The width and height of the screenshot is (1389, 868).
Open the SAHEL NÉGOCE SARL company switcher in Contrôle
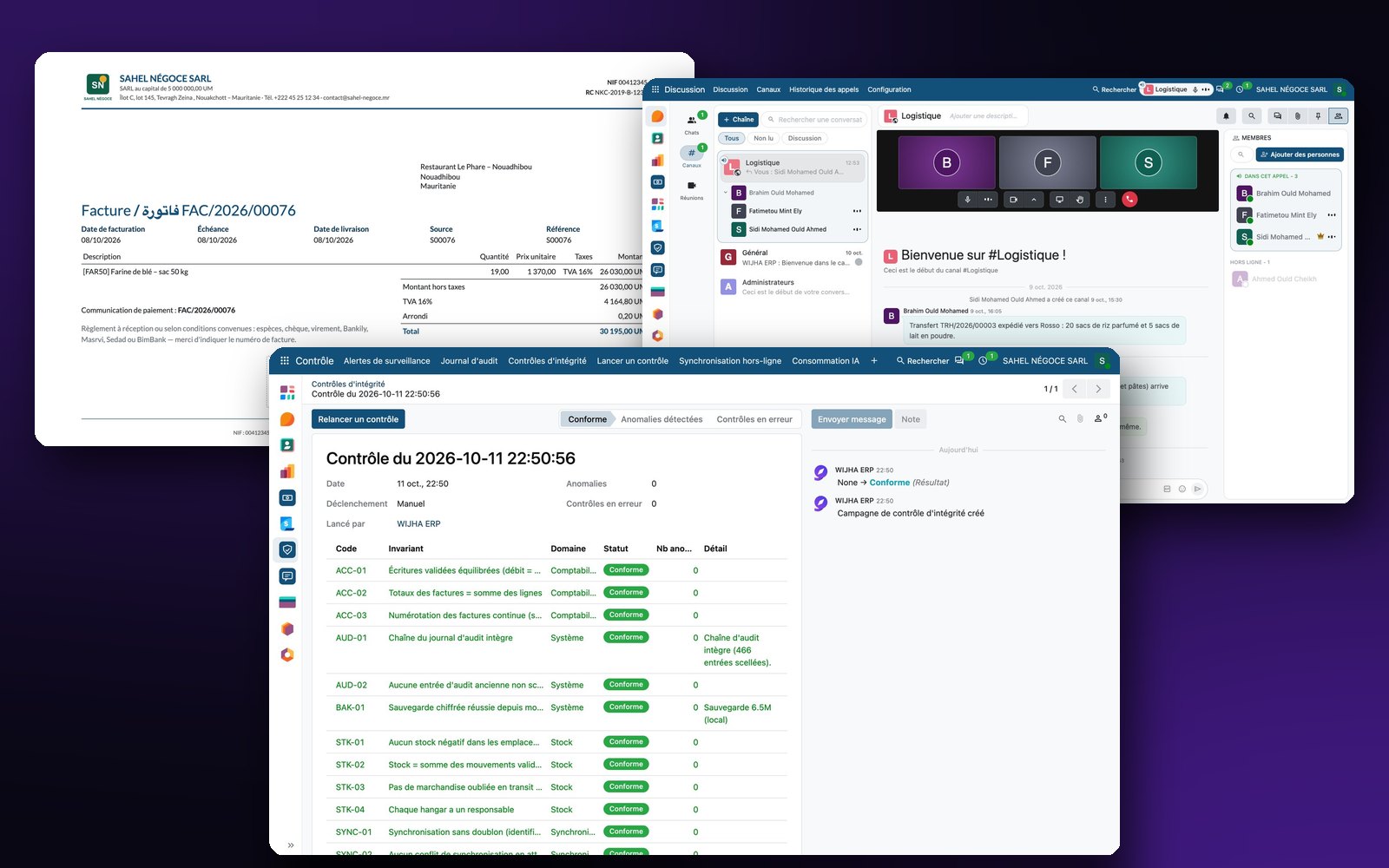pyautogui.click(x=1045, y=361)
